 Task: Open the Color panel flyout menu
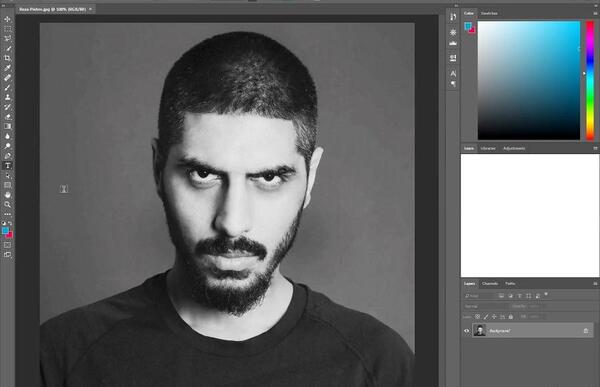click(595, 13)
